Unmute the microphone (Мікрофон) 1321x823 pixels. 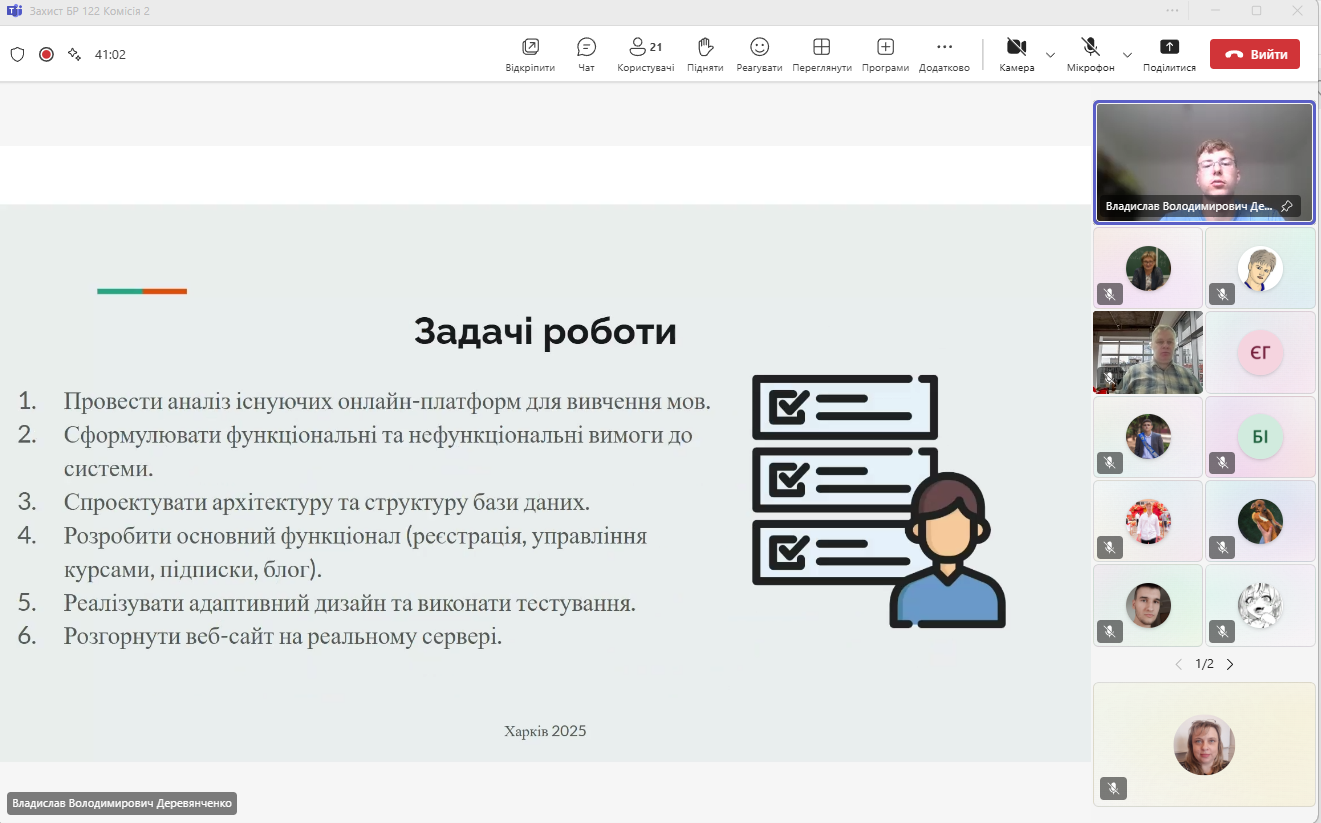(1090, 54)
